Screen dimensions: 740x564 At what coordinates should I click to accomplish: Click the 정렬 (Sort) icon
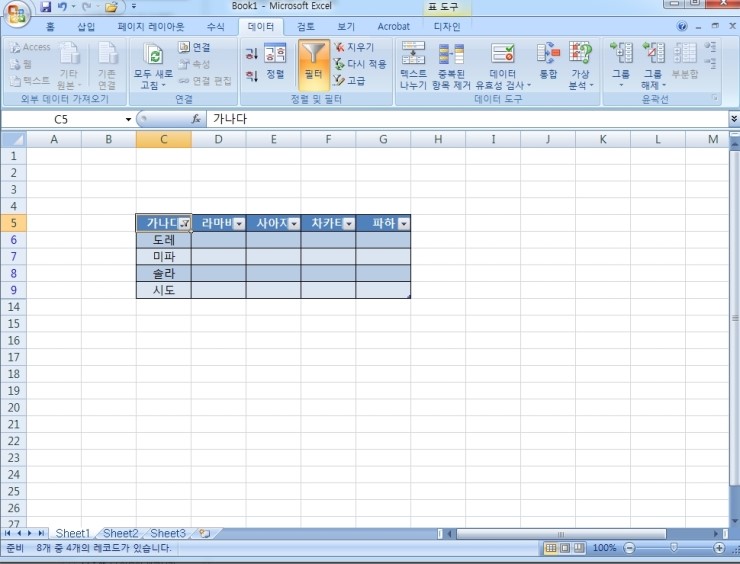click(275, 61)
